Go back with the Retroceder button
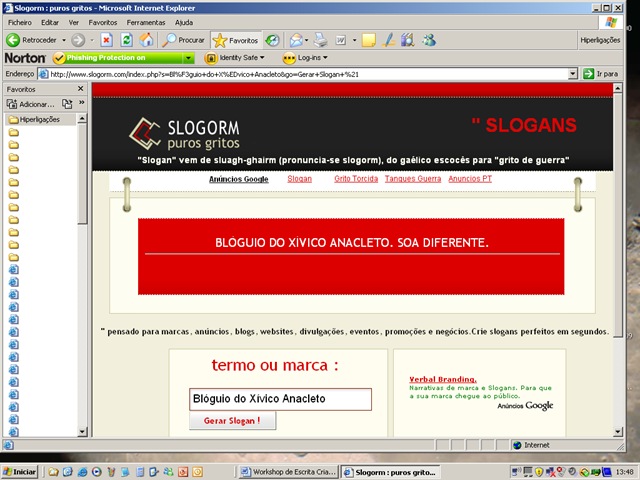640x480 pixels. 31,40
